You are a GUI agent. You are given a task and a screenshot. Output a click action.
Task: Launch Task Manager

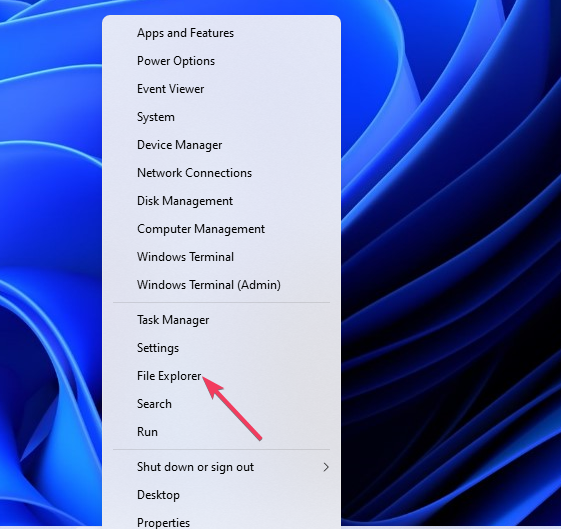tap(173, 320)
